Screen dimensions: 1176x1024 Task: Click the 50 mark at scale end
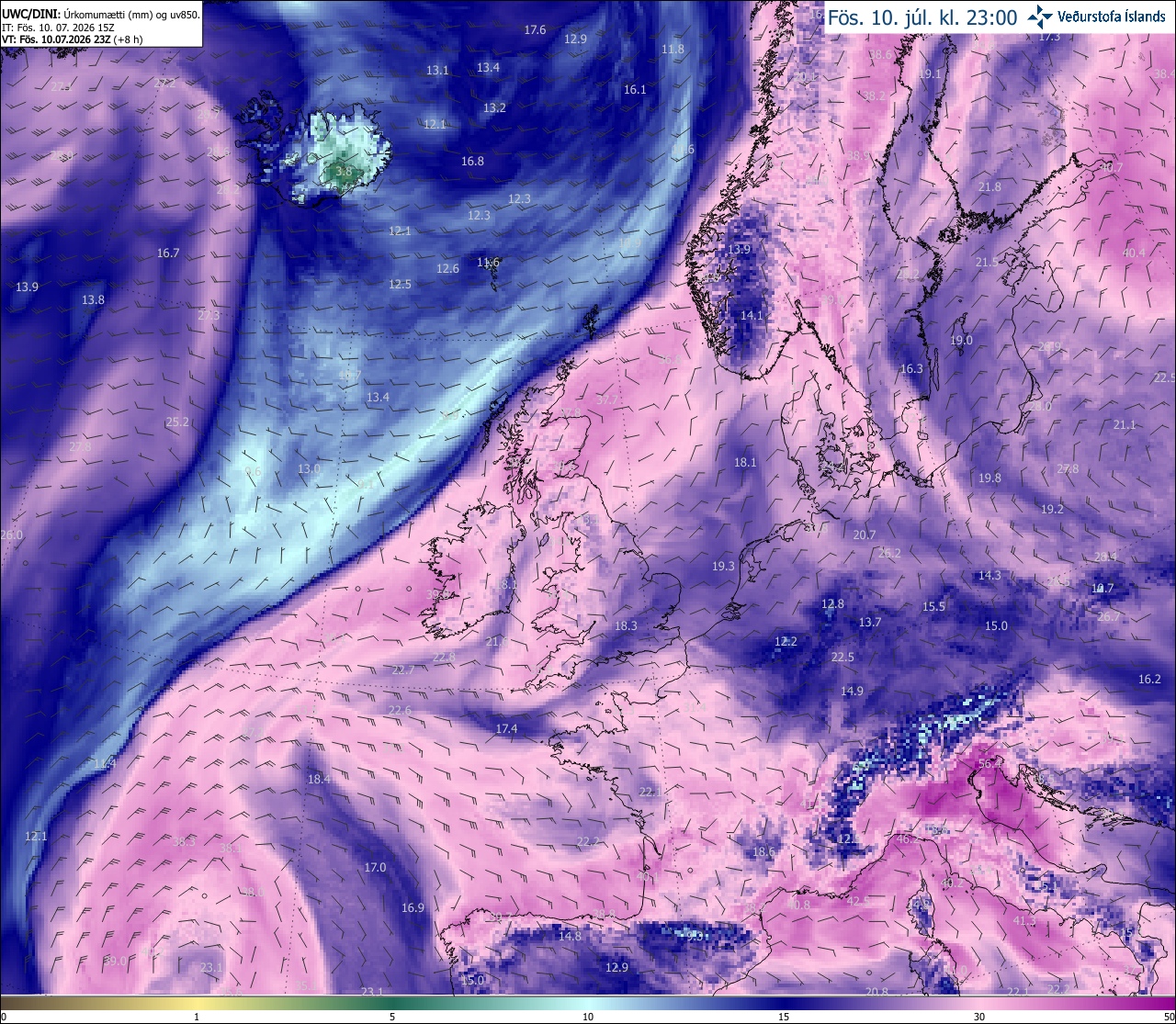click(1168, 1017)
